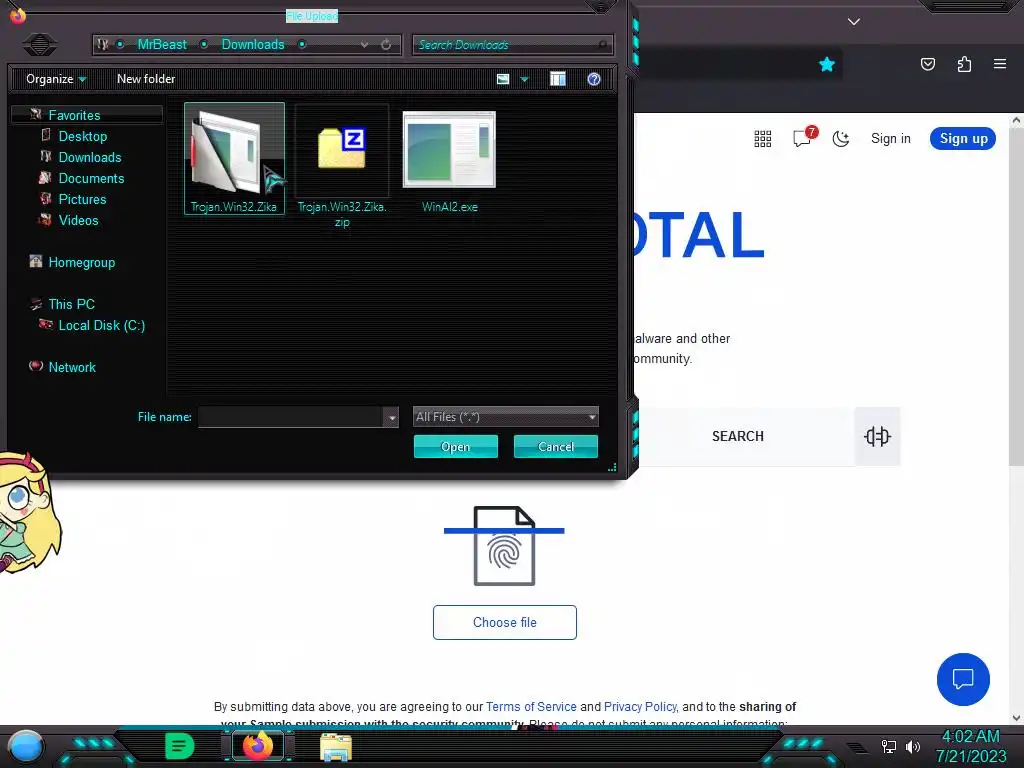Open the Start orb on taskbar
This screenshot has height=768, width=1024.
[25, 746]
